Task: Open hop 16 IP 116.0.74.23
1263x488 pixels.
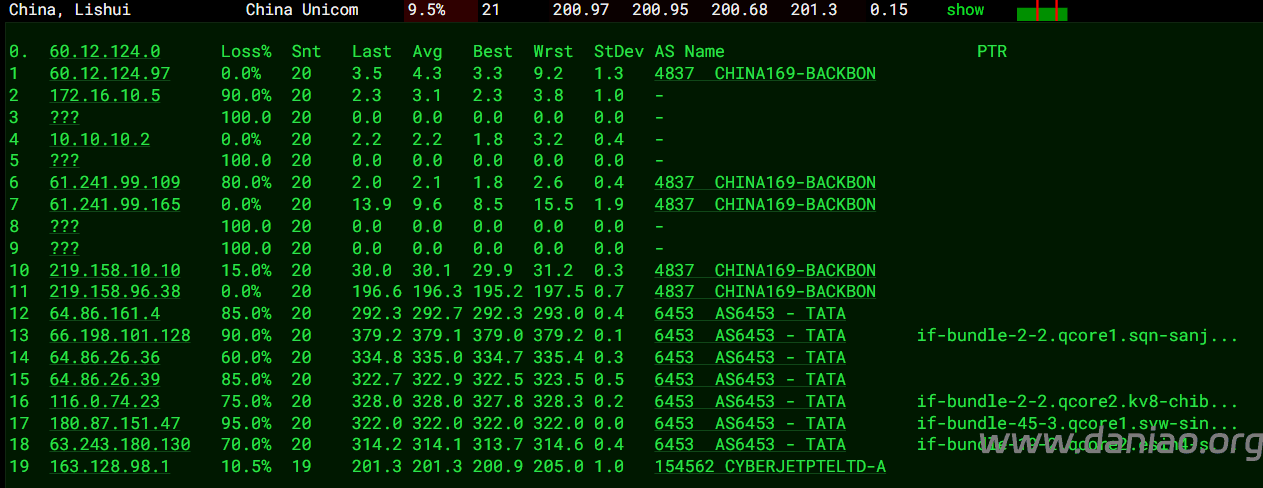Action: tap(104, 402)
